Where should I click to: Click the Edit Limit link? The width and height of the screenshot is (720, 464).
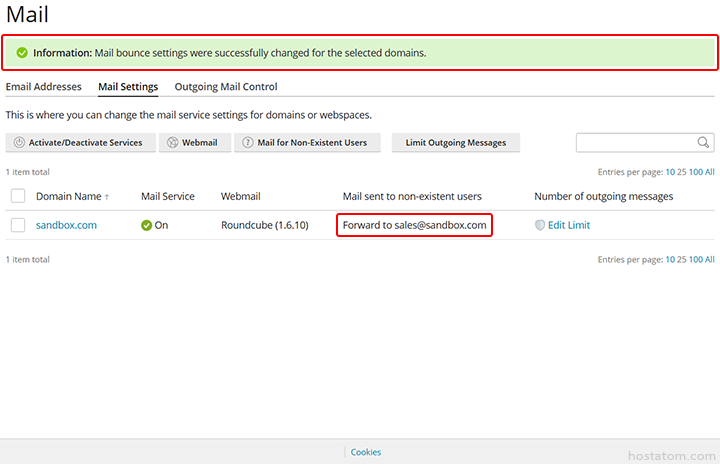[x=569, y=225]
